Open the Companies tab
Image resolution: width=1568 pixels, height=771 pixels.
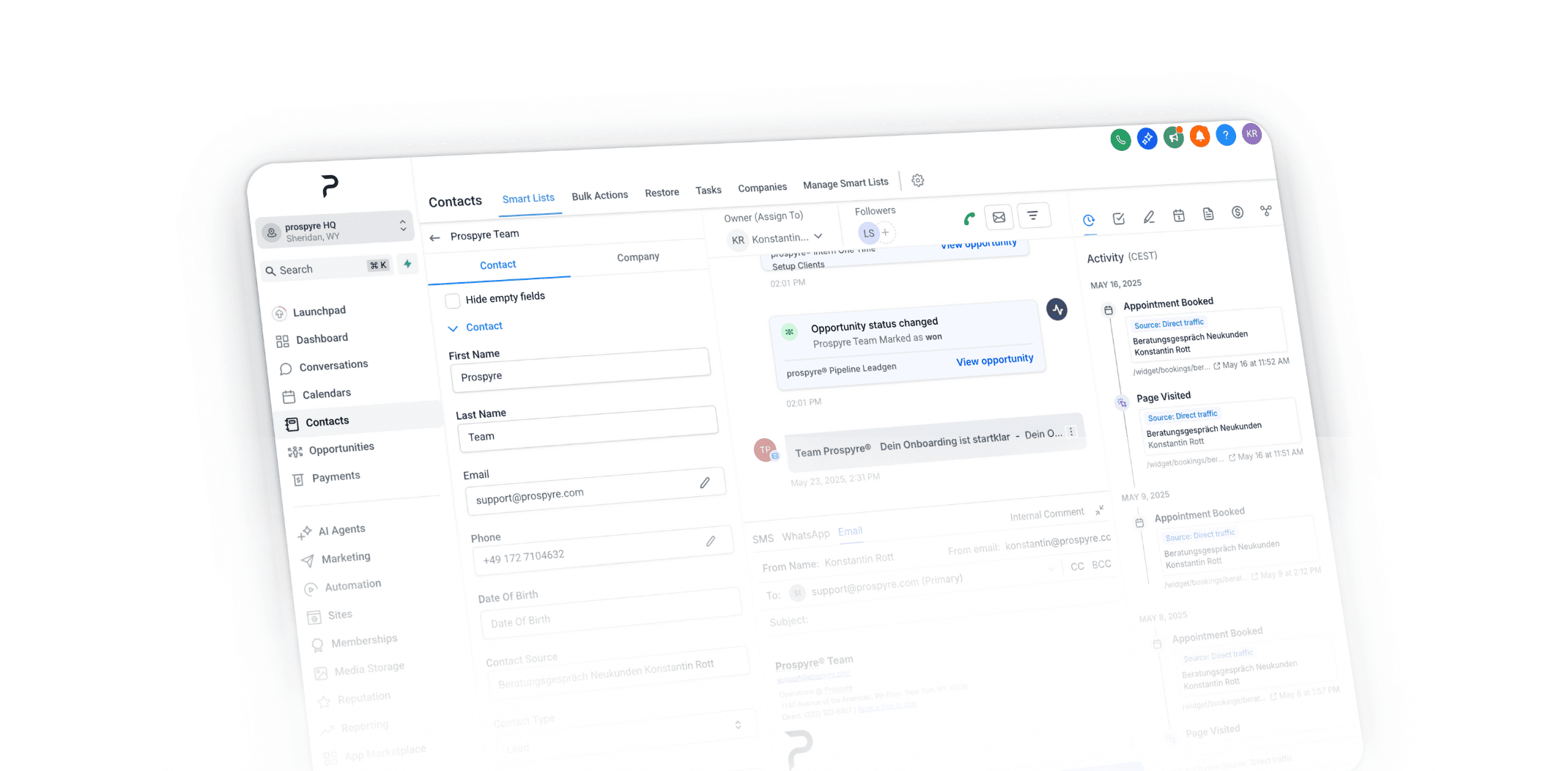(762, 188)
